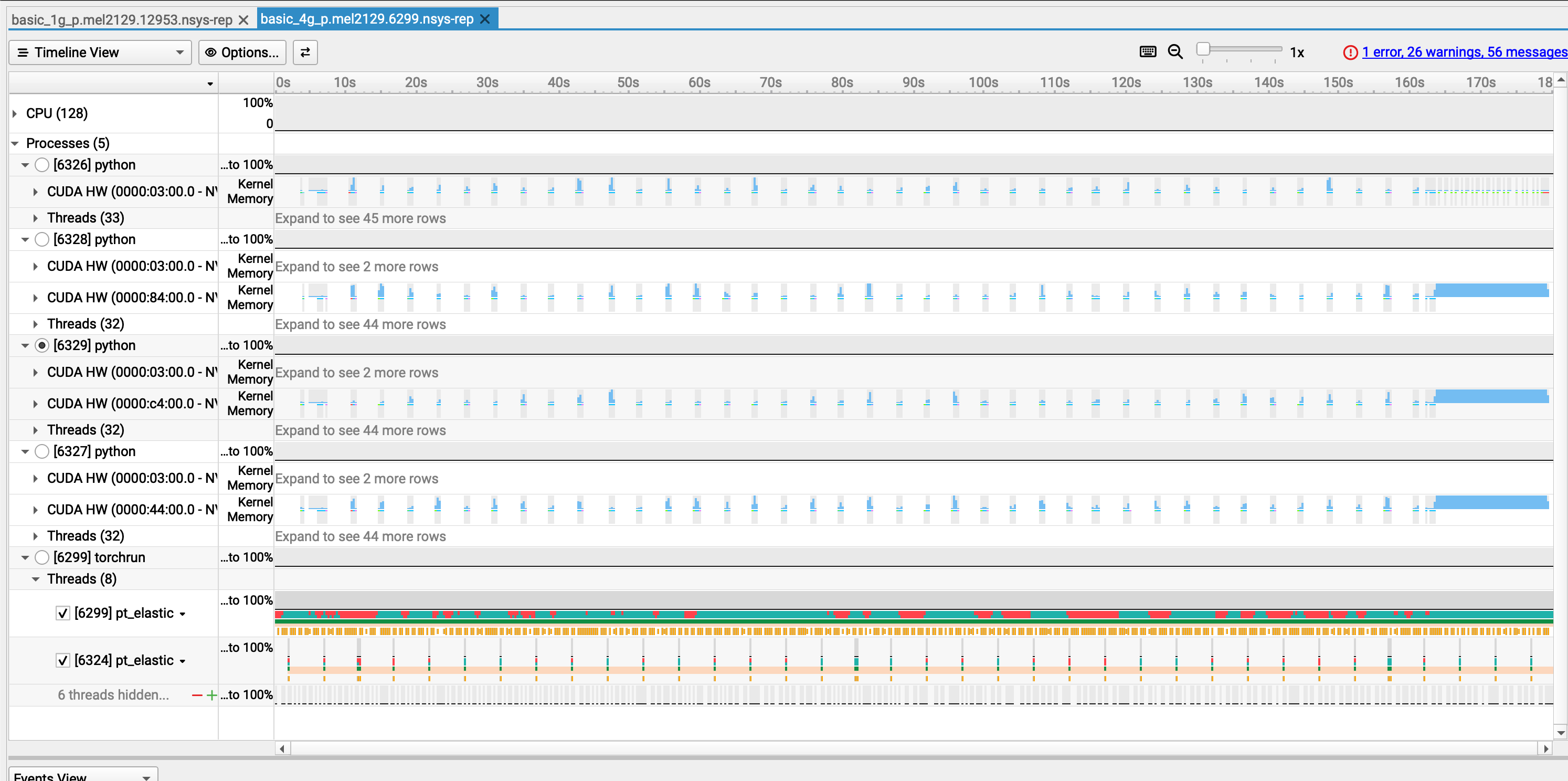Click the zoom out magnifier icon
Image resolution: width=1568 pixels, height=781 pixels.
pos(1175,52)
